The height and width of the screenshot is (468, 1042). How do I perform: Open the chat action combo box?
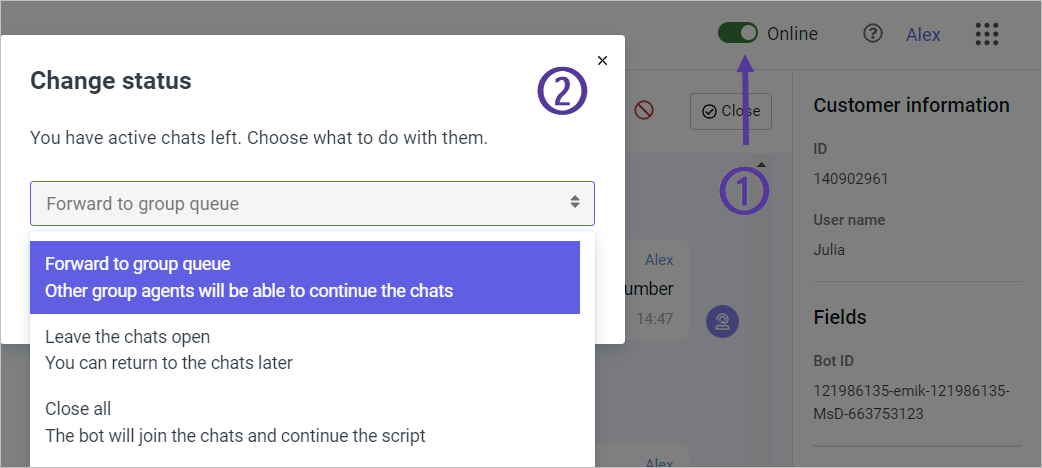coord(312,203)
